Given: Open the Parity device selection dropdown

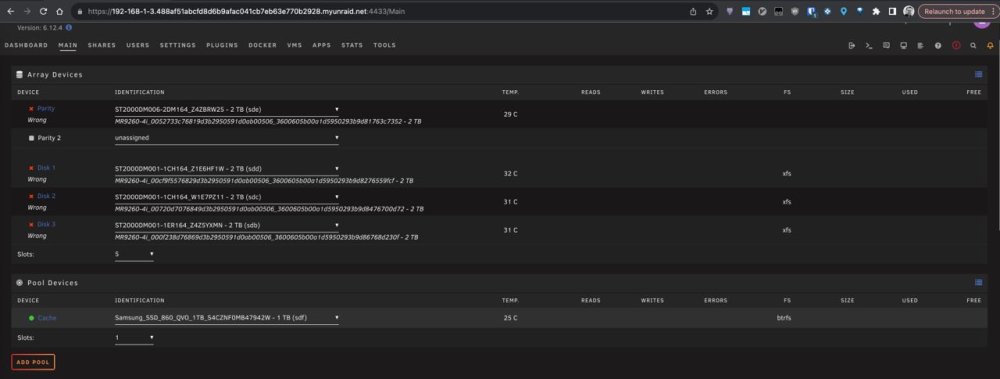Looking at the screenshot, I should [226, 110].
